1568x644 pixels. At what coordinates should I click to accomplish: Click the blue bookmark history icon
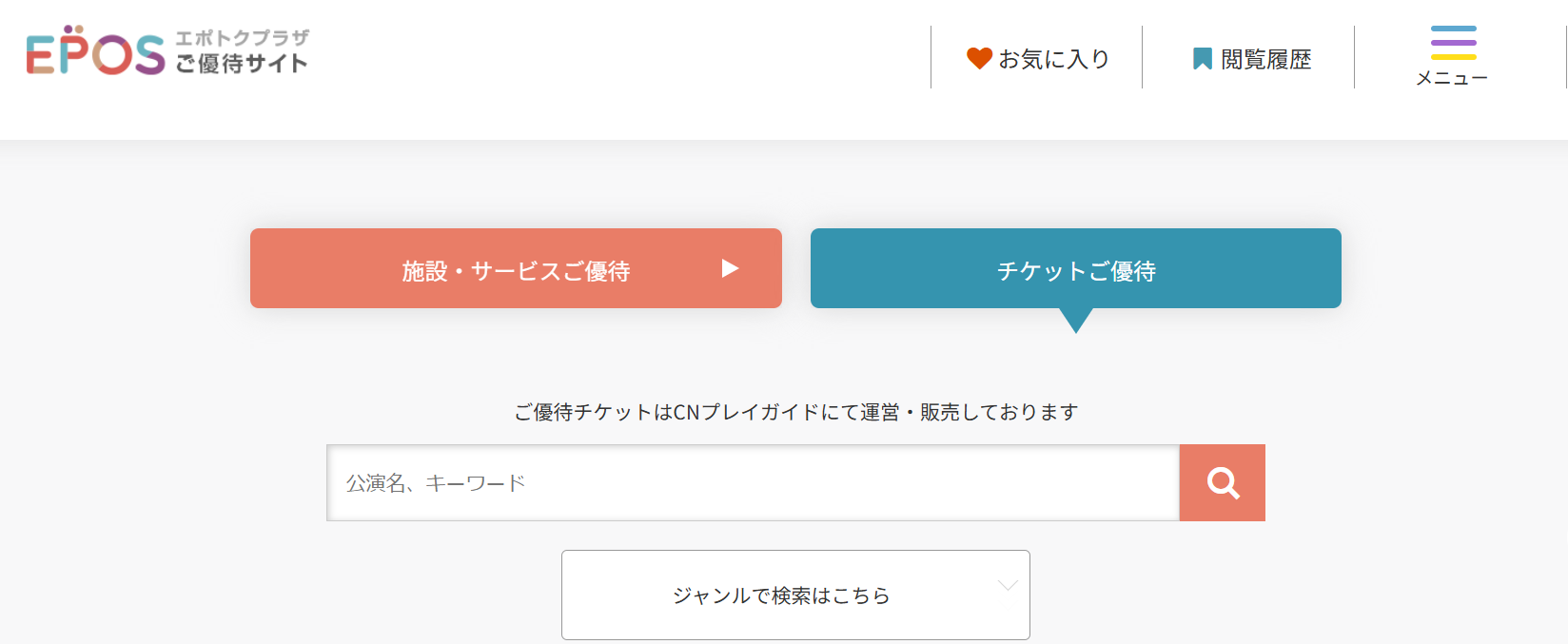coord(1202,59)
